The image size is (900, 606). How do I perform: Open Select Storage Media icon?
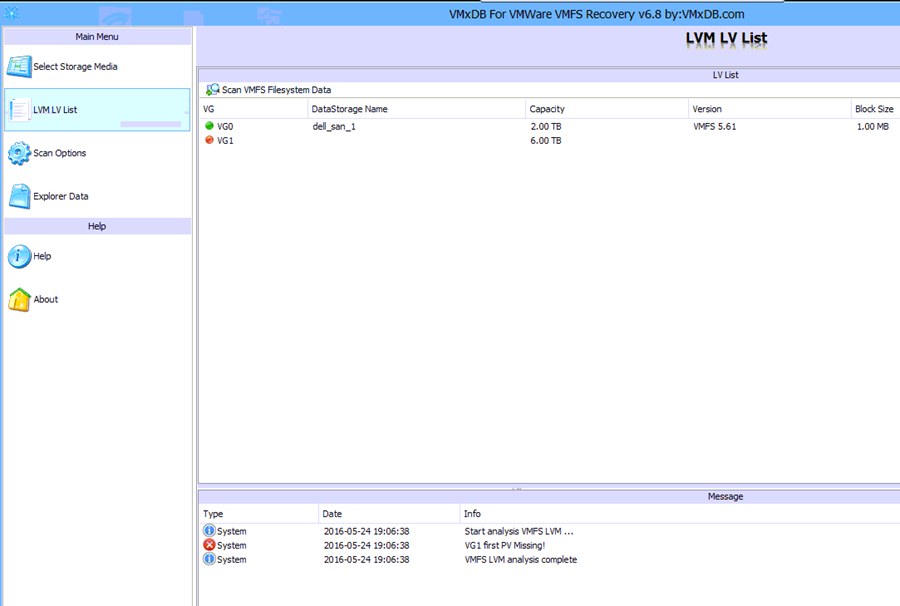[19, 67]
